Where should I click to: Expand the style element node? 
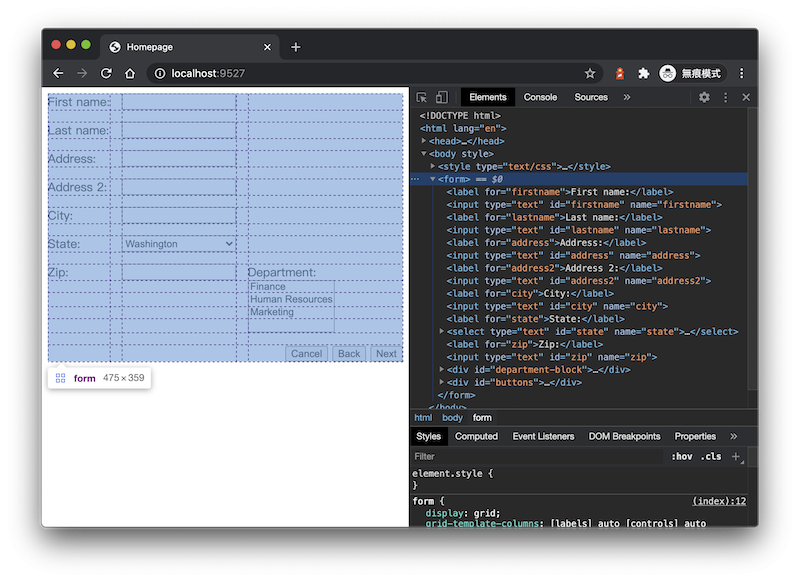(x=433, y=166)
